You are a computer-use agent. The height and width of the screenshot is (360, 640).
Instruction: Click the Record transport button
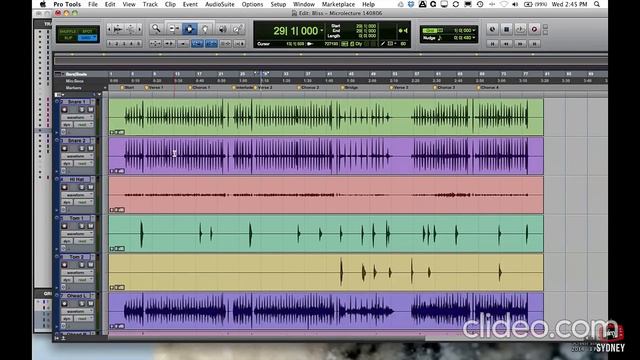[534, 29]
